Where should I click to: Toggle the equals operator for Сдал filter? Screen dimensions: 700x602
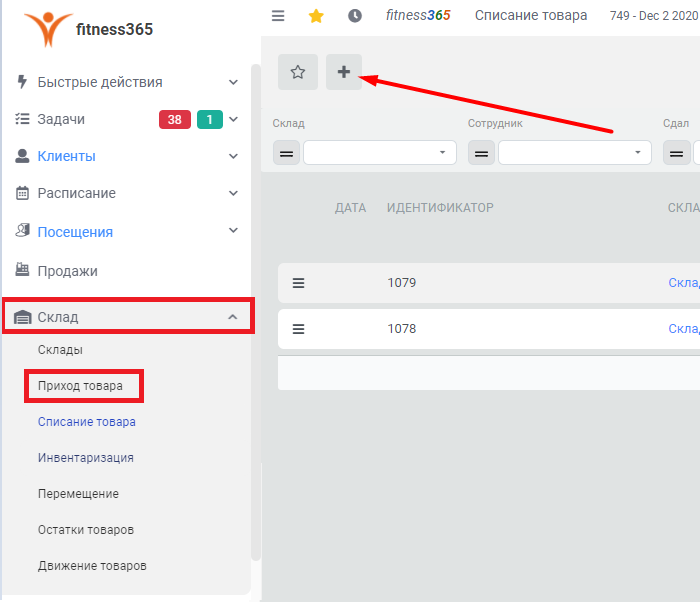coord(676,153)
